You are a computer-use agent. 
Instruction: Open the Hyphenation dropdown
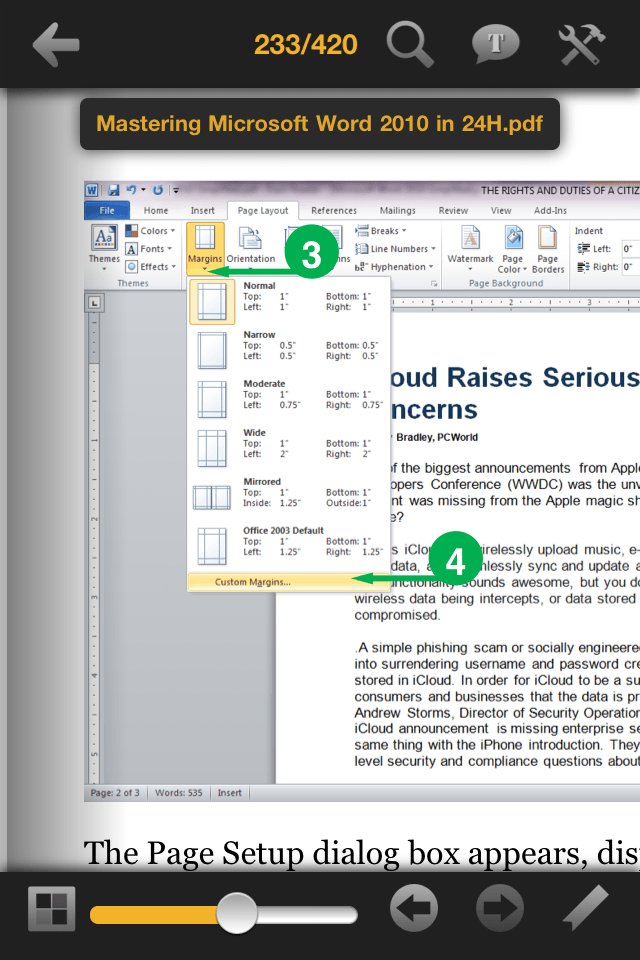(x=394, y=267)
